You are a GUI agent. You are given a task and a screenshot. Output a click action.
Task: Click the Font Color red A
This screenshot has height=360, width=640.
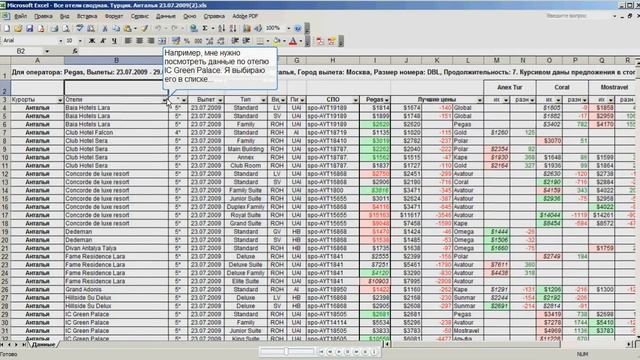point(293,41)
